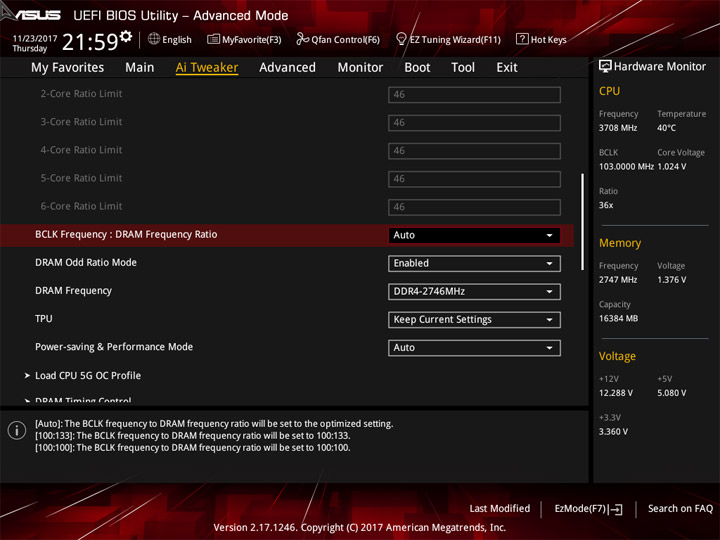720x540 pixels.
Task: Open BCLK Frequency DRAM Ratio dropdown
Action: [x=474, y=235]
